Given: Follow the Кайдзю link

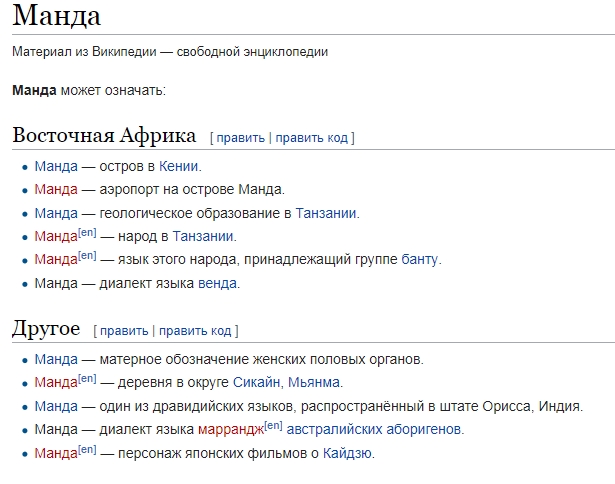Looking at the screenshot, I should [347, 454].
